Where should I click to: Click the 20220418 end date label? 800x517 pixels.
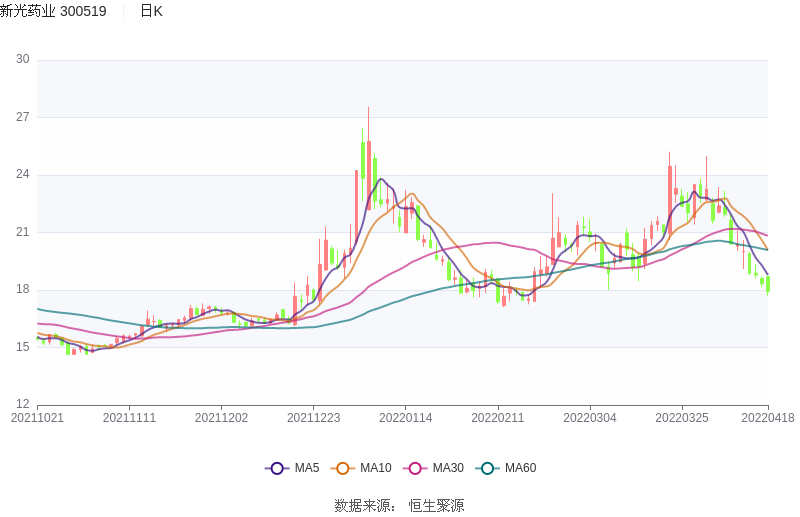coord(768,418)
